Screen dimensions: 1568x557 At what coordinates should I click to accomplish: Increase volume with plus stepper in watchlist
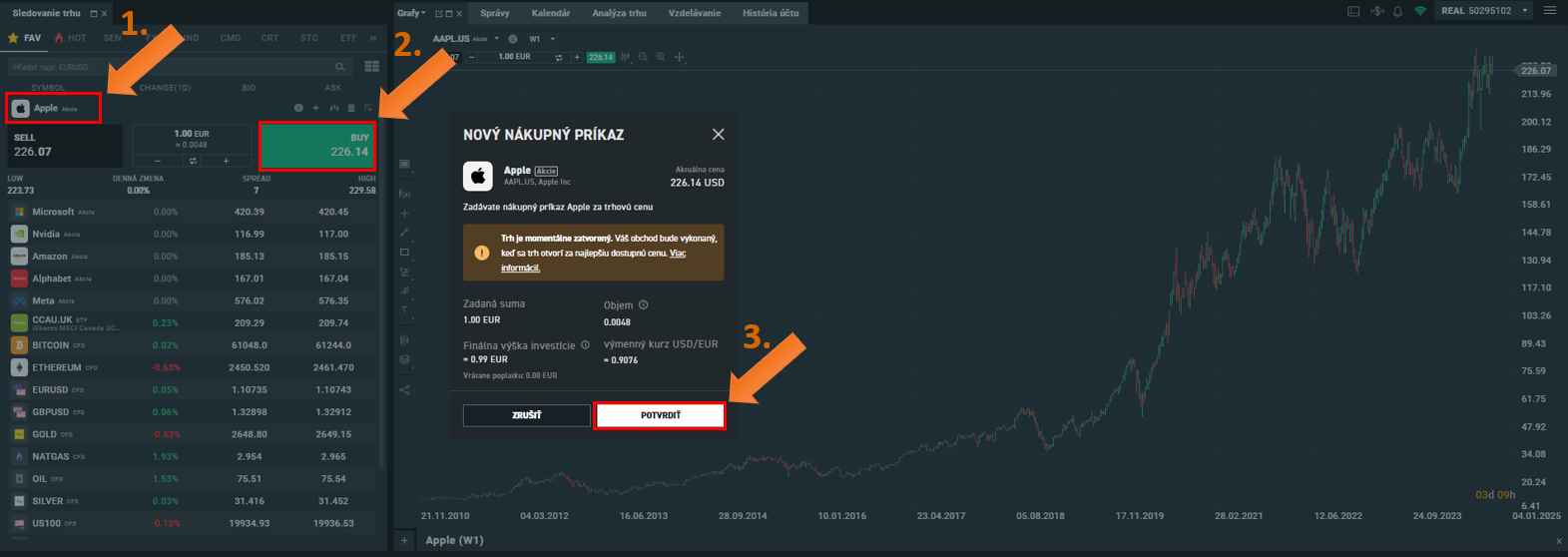click(226, 161)
